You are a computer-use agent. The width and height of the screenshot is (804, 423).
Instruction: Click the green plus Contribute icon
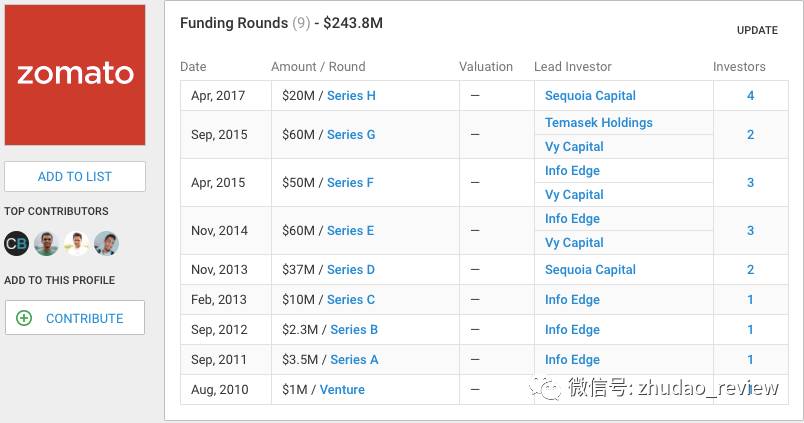click(x=24, y=318)
